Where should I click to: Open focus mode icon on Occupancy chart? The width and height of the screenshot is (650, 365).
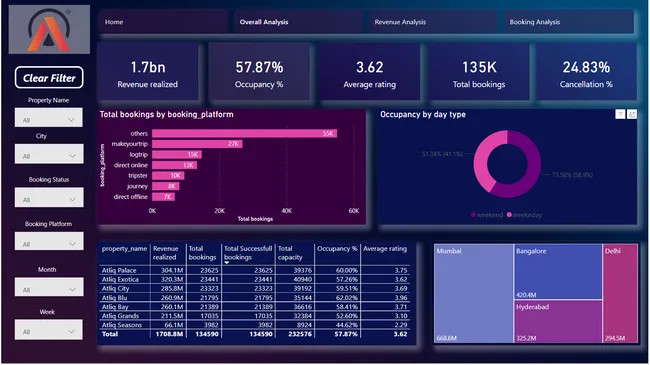632,114
